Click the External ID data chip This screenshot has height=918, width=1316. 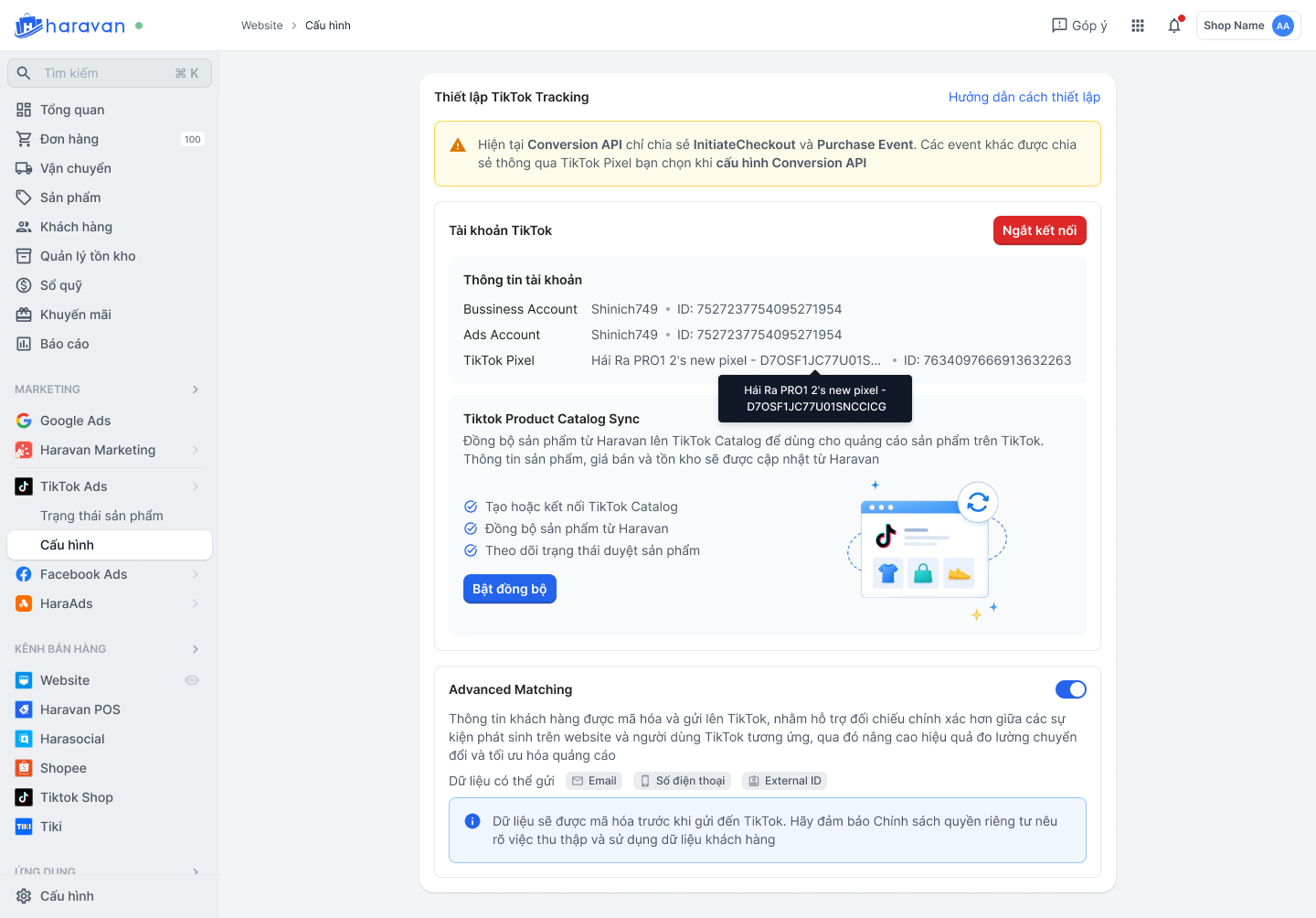[785, 781]
